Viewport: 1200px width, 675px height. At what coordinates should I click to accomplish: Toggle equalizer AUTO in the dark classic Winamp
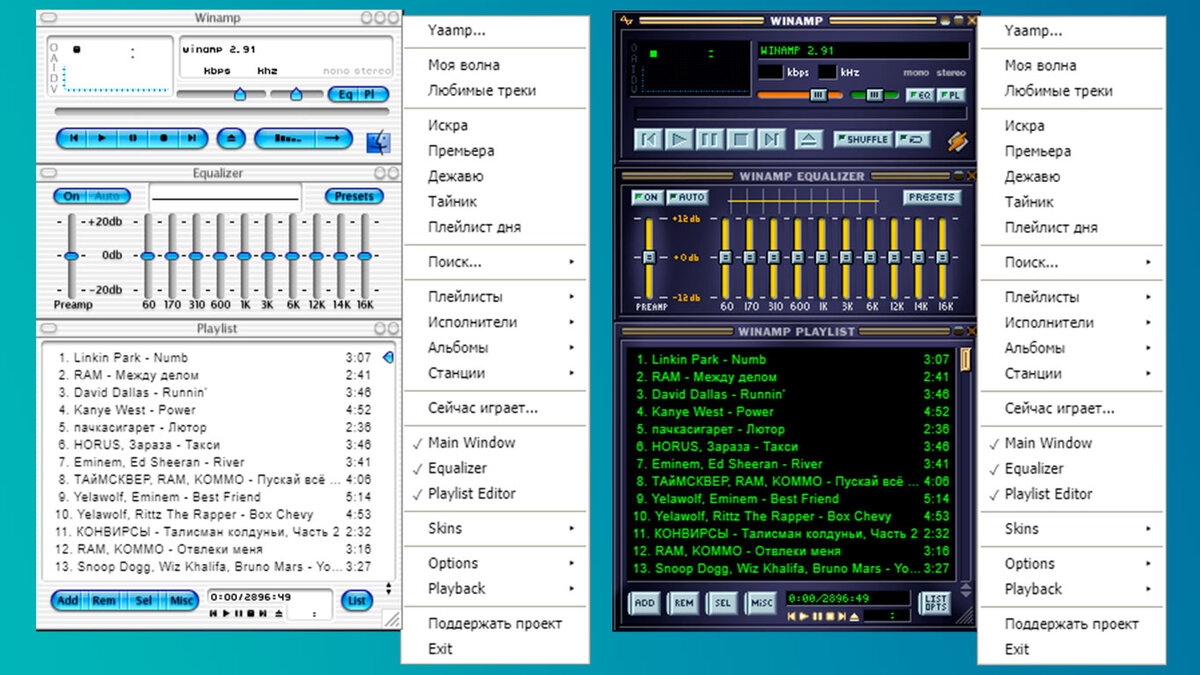click(x=688, y=197)
